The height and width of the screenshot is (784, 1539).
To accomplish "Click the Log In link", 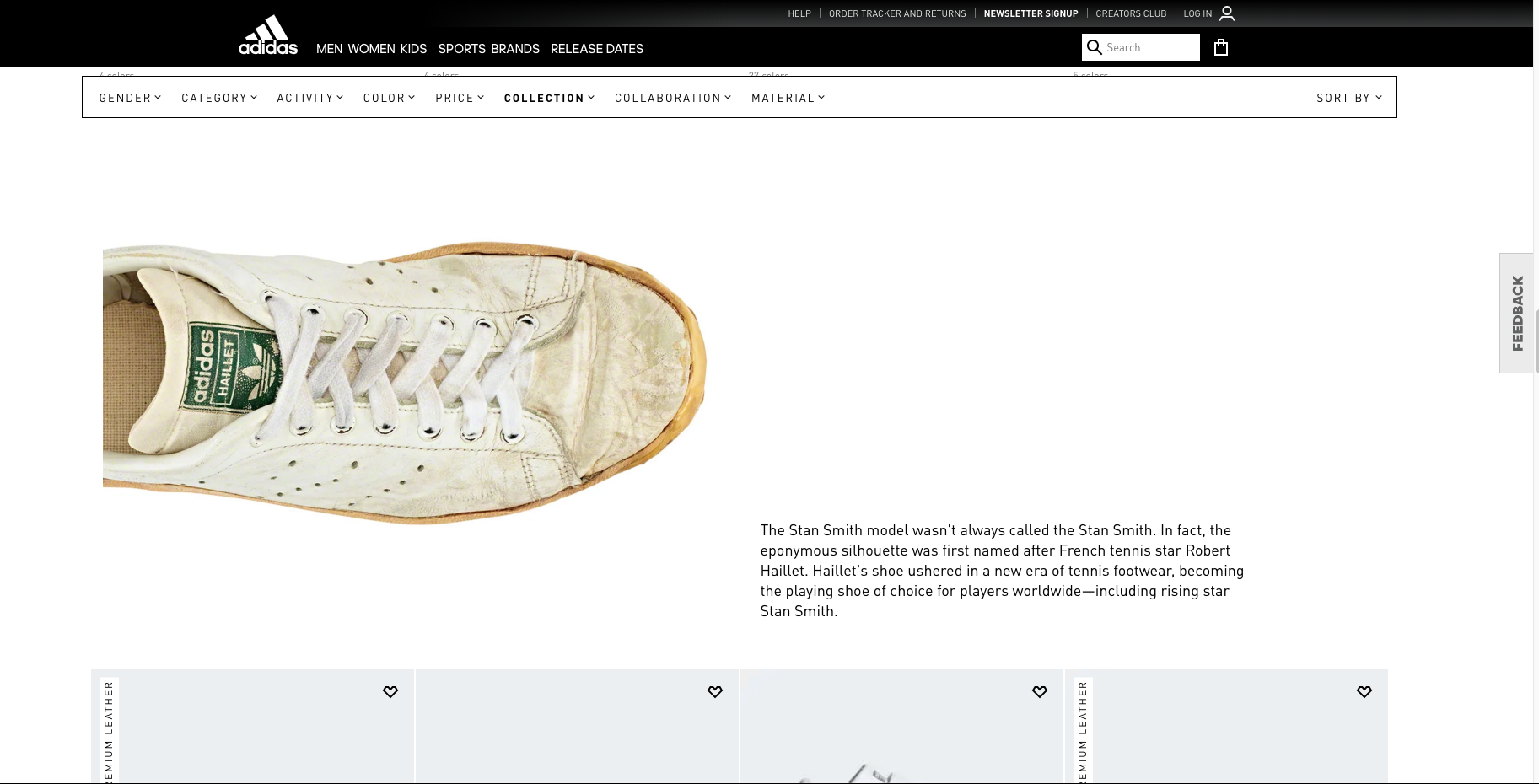I will 1197,13.
